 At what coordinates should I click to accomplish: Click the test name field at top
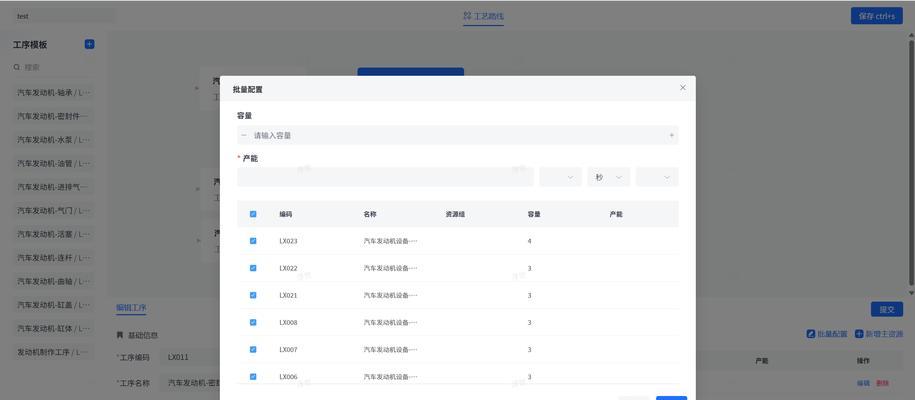point(63,16)
